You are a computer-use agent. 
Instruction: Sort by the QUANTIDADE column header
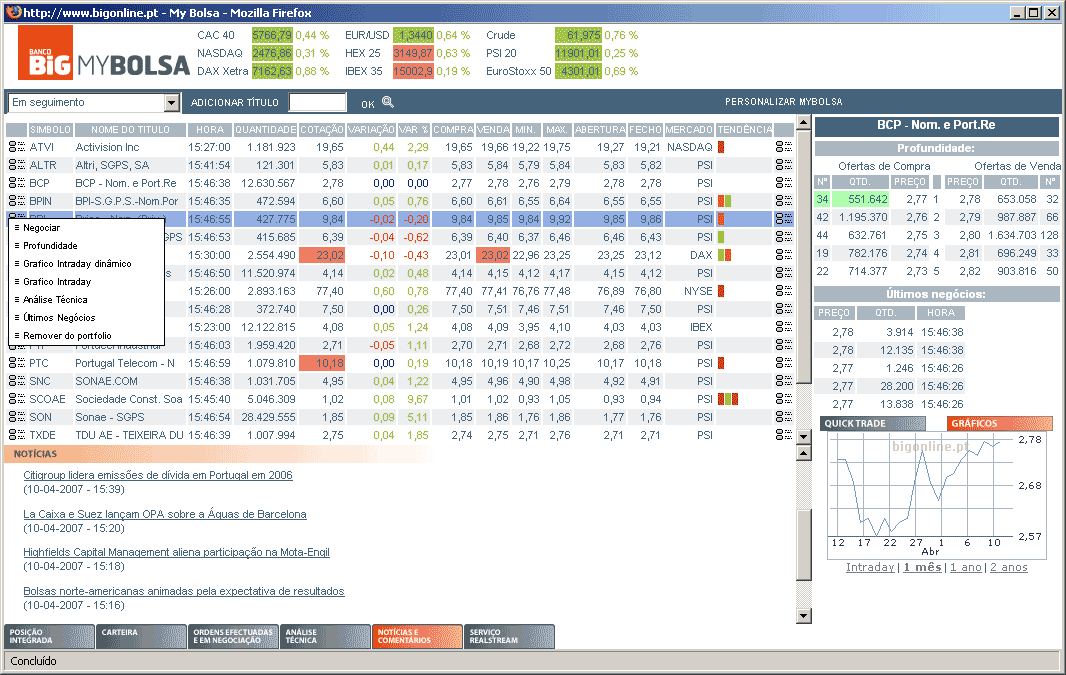click(x=265, y=129)
